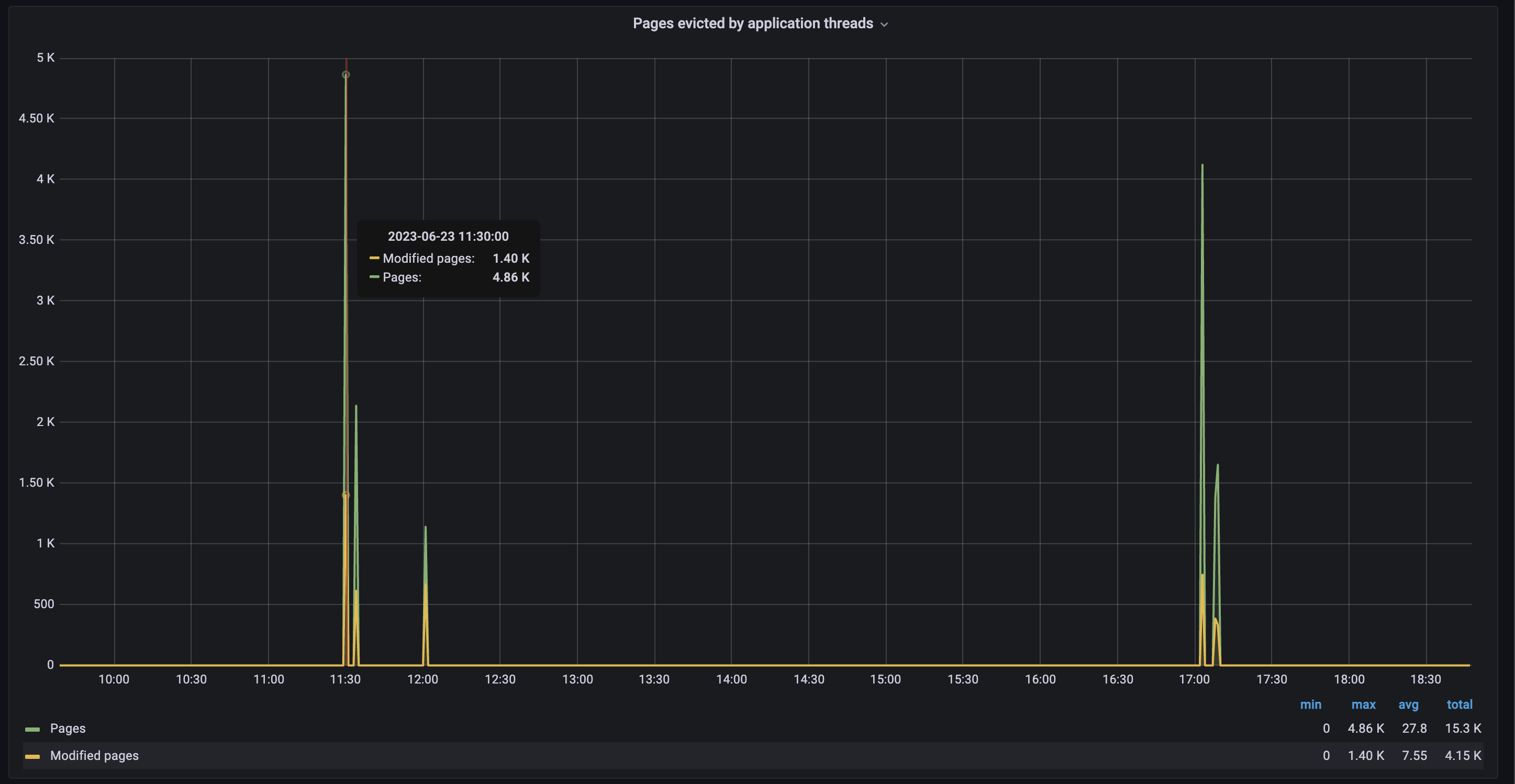Sort legend by max column
1515x784 pixels.
pos(1363,704)
